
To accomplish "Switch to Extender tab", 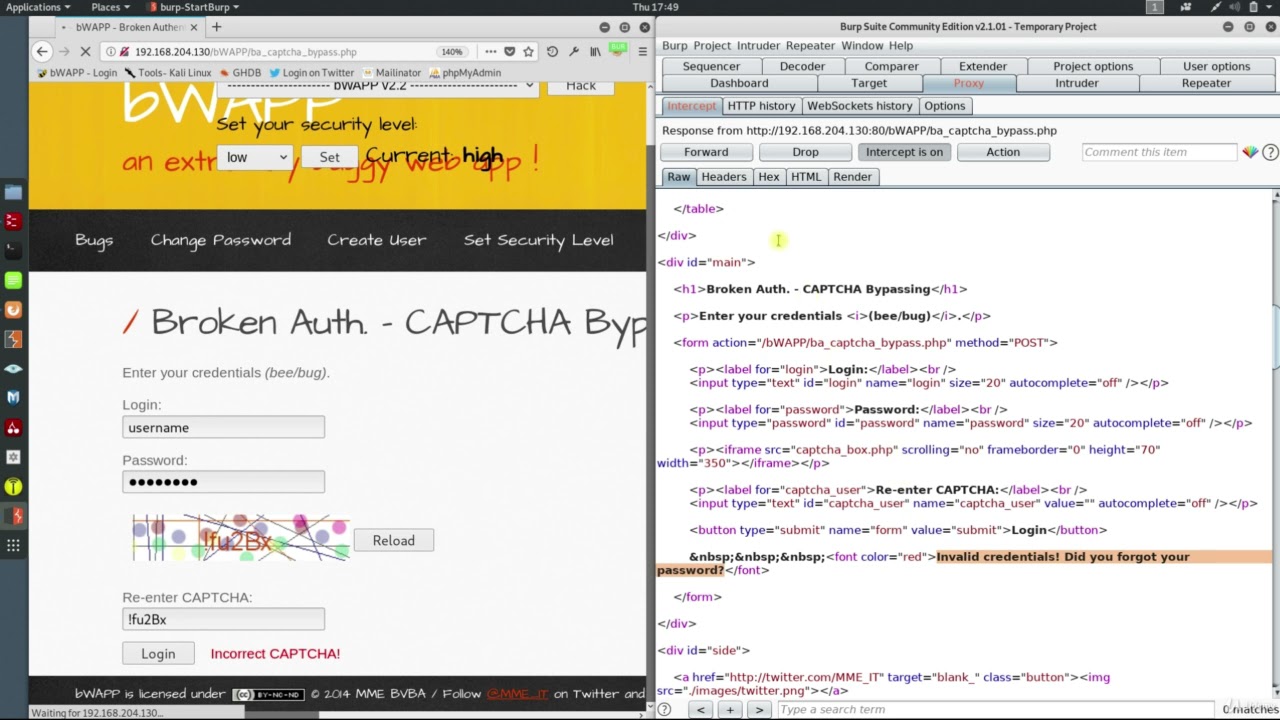I will 982,66.
